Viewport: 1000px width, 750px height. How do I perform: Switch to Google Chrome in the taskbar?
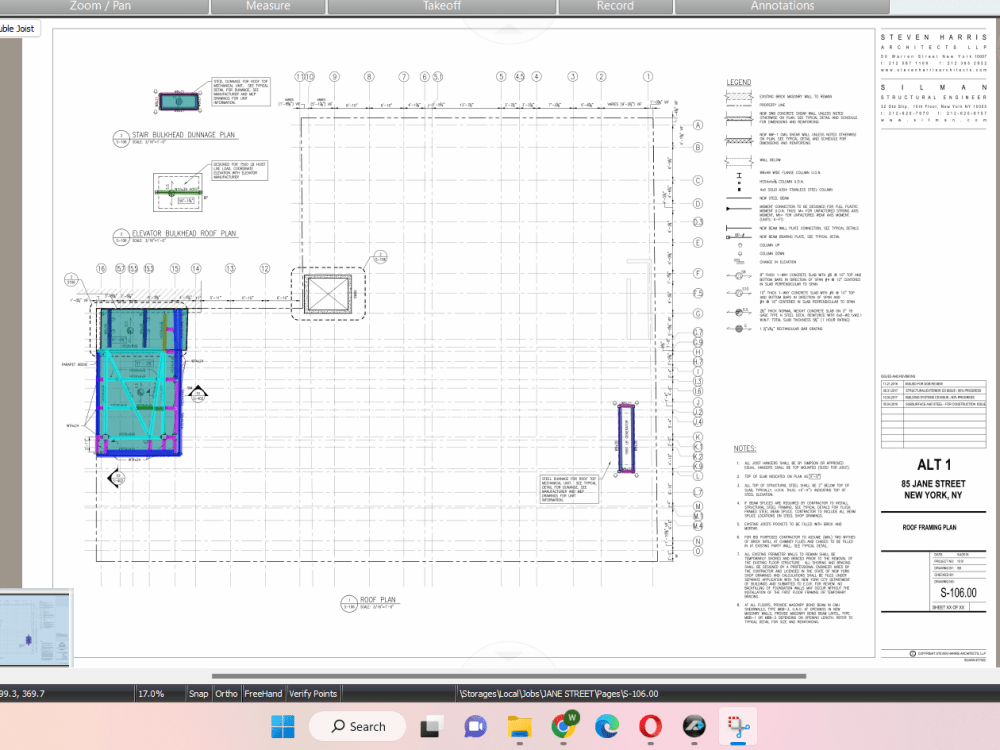tap(563, 726)
